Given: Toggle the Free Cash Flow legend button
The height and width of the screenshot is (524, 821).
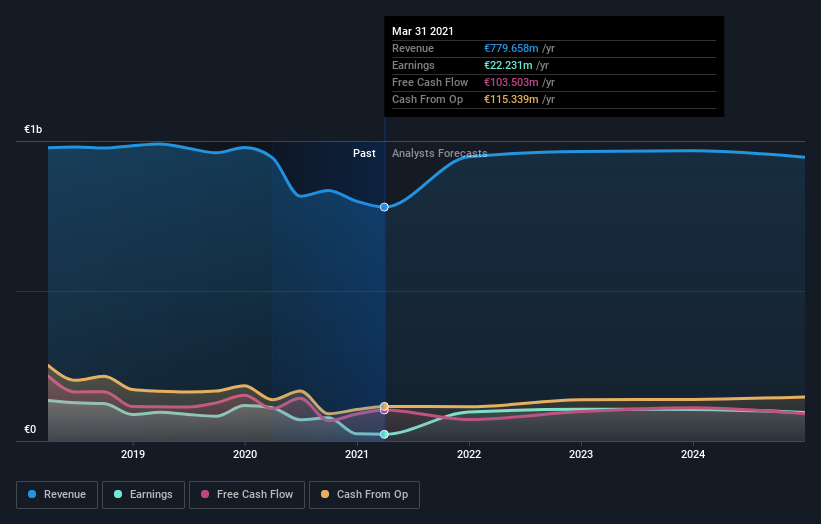Looking at the screenshot, I should click(x=247, y=495).
